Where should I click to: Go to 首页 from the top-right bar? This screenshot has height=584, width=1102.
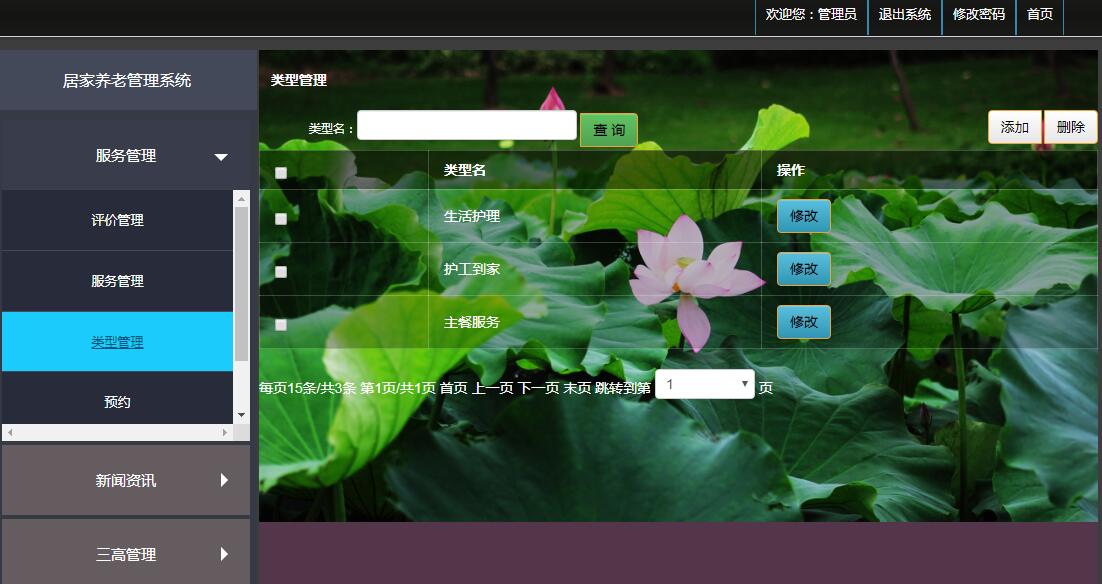[x=1039, y=15]
